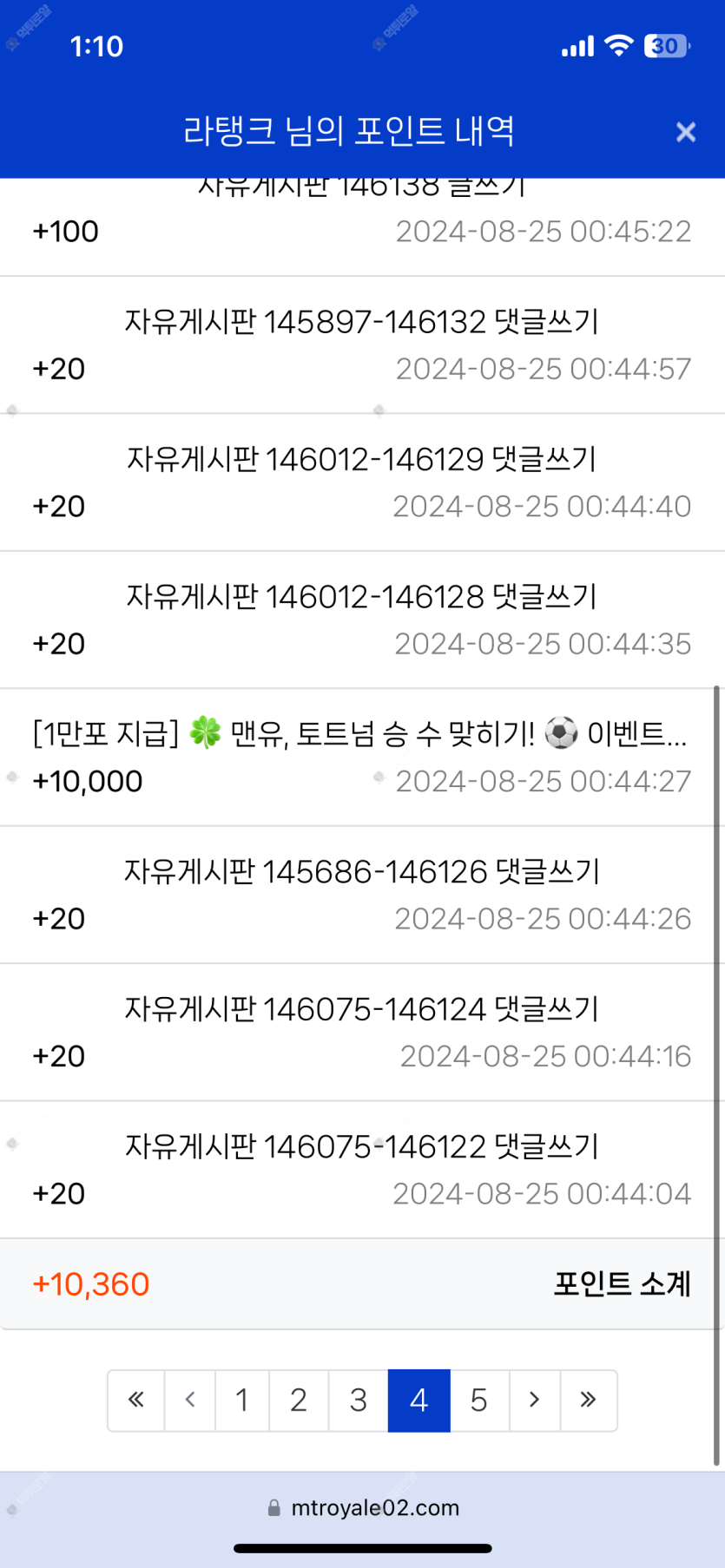The width and height of the screenshot is (725, 1568).
Task: Select current page 4 button
Action: [419, 1400]
